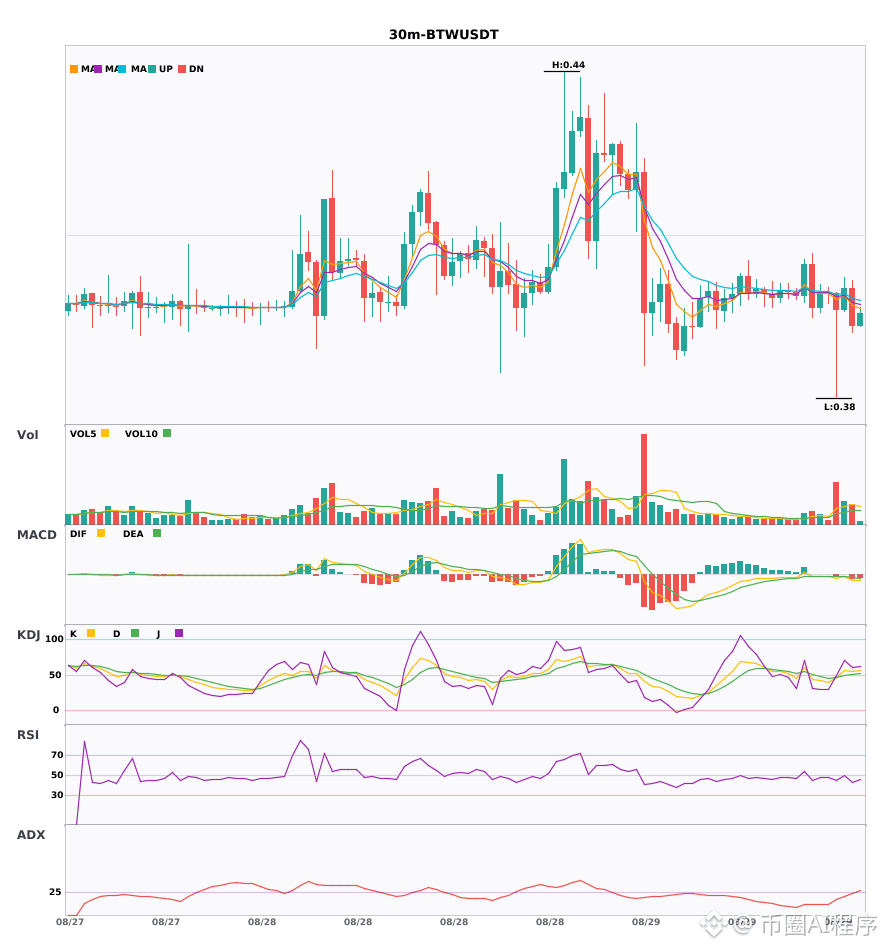
Task: Select the yellow VOL5 legend swatch
Action: pyautogui.click(x=105, y=433)
